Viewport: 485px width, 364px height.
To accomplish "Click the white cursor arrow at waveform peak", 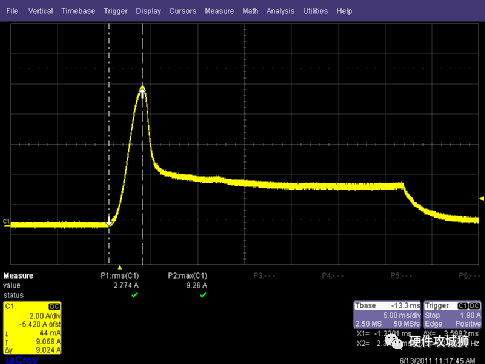I will 142,94.
